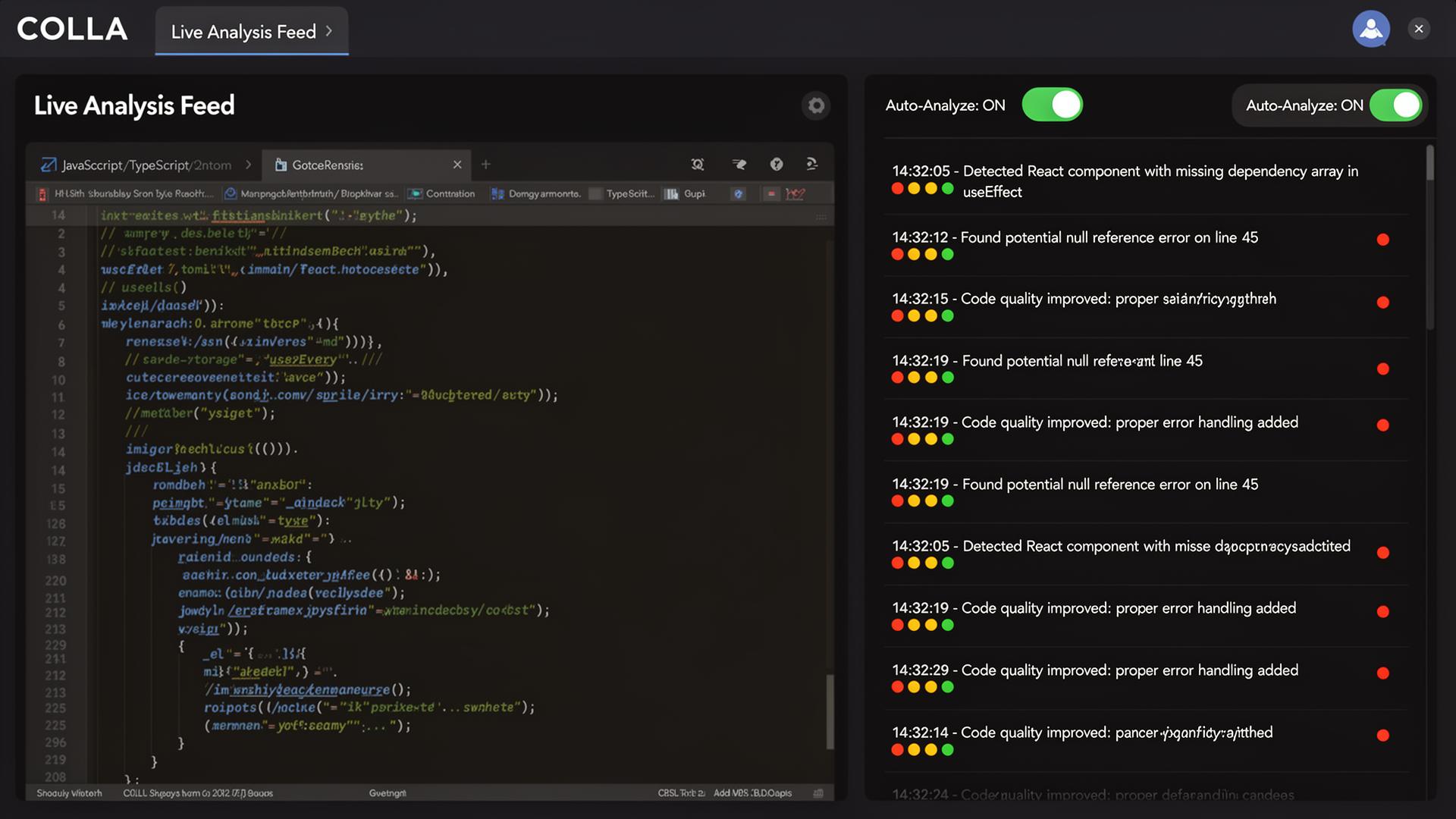Image resolution: width=1456 pixels, height=819 pixels.
Task: Click the red heartbeat chart icon in bookmarks bar
Action: (x=795, y=194)
